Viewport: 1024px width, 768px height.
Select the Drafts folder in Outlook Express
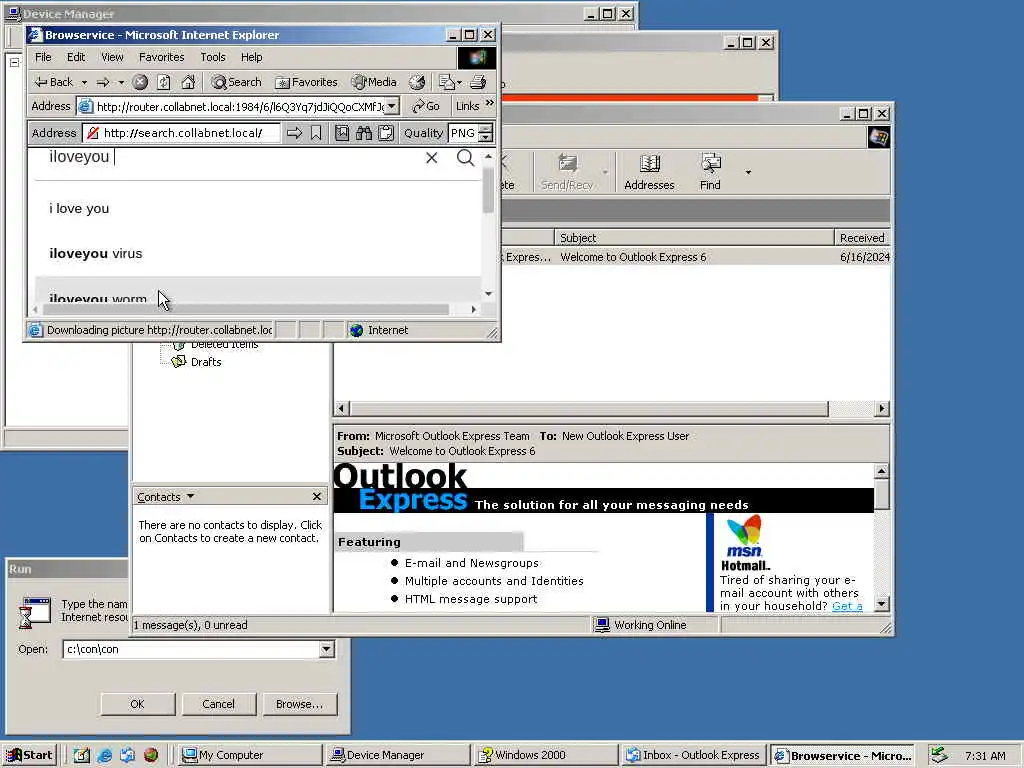pos(206,362)
